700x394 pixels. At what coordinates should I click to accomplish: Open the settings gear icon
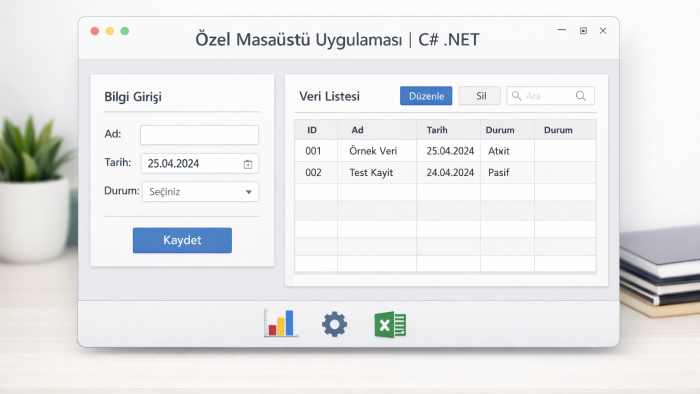tap(334, 324)
